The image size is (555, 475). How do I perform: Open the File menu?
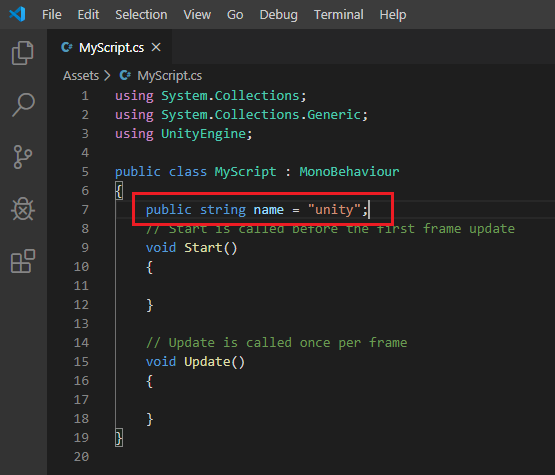[x=52, y=15]
